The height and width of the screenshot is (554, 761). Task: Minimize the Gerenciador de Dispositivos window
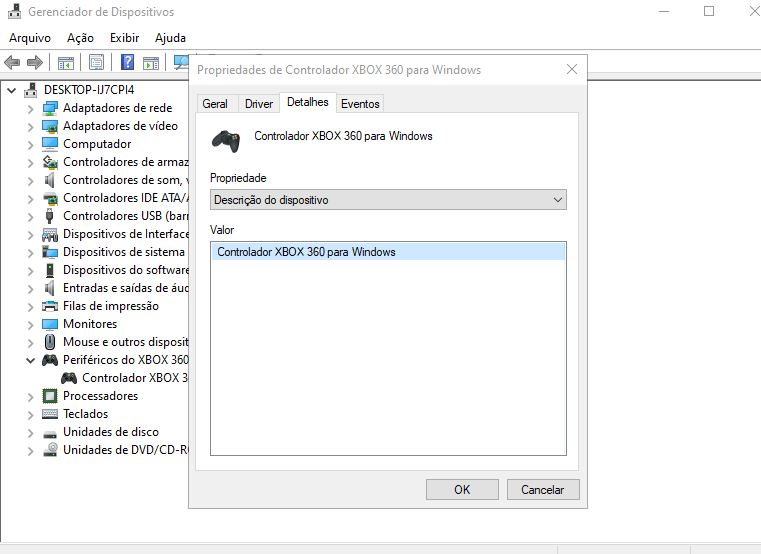(664, 11)
